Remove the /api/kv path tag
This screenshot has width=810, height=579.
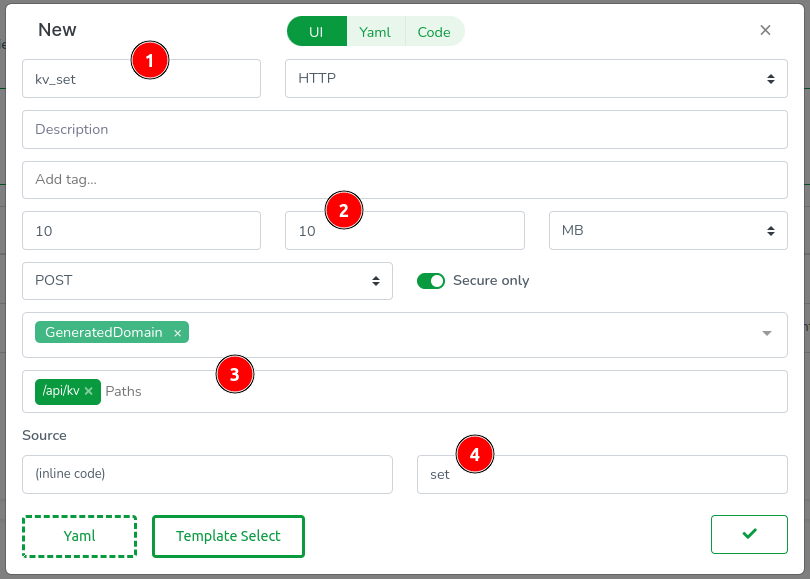coord(89,391)
